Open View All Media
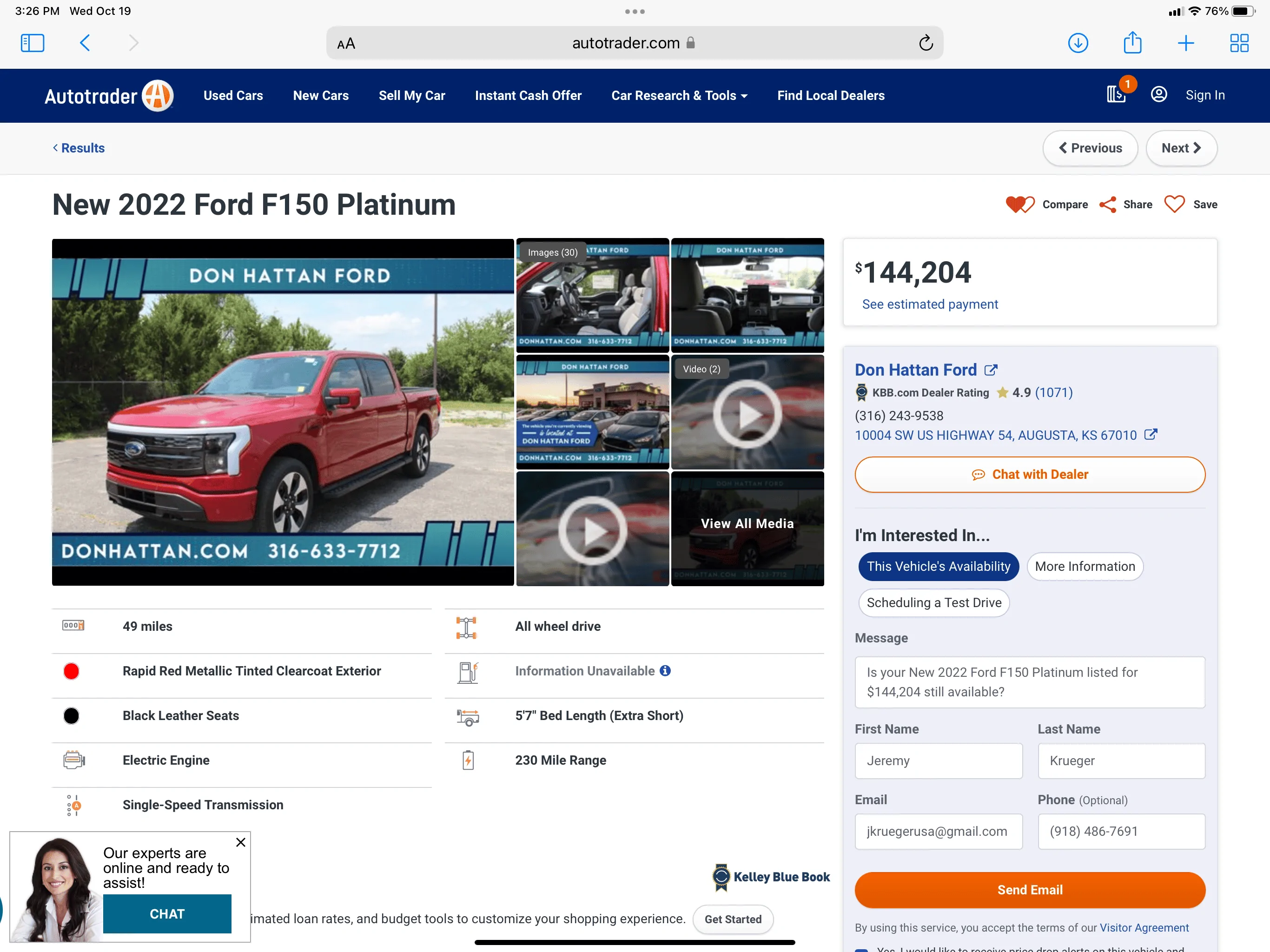This screenshot has height=952, width=1270. pos(747,528)
